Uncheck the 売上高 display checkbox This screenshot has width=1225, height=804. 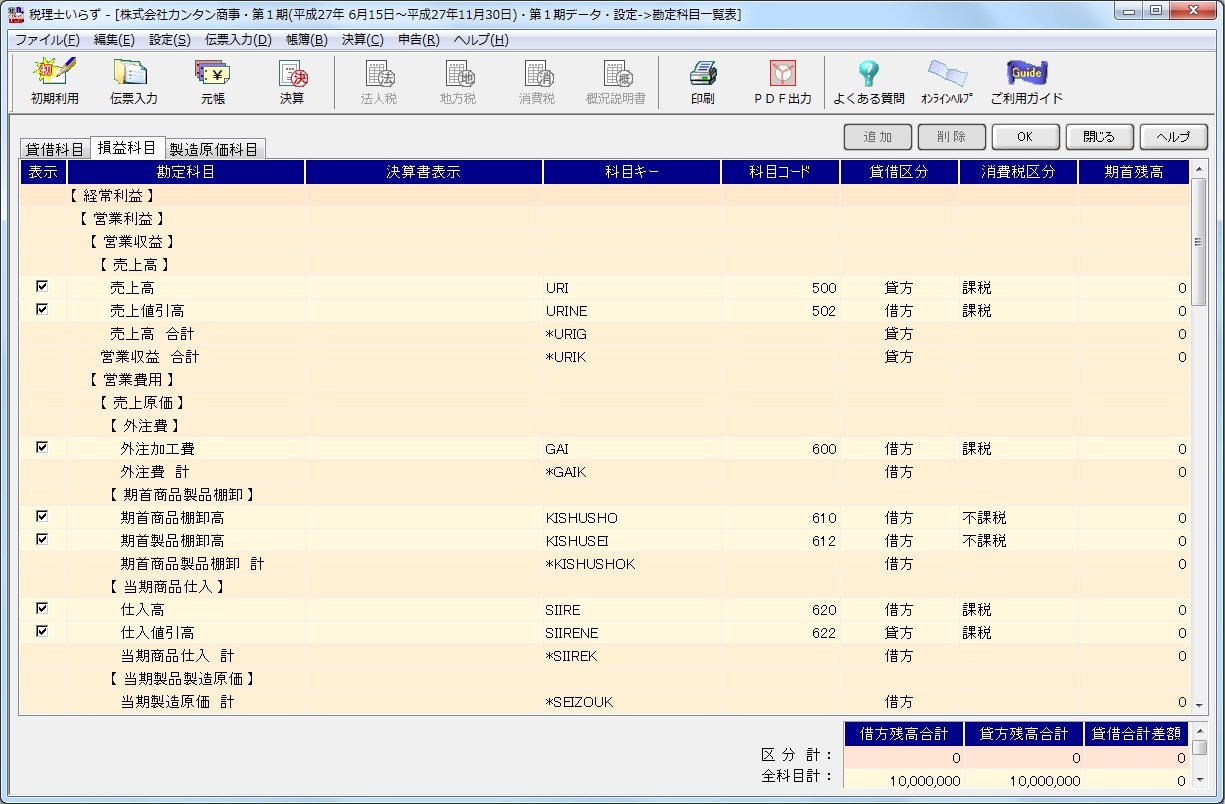(x=42, y=287)
